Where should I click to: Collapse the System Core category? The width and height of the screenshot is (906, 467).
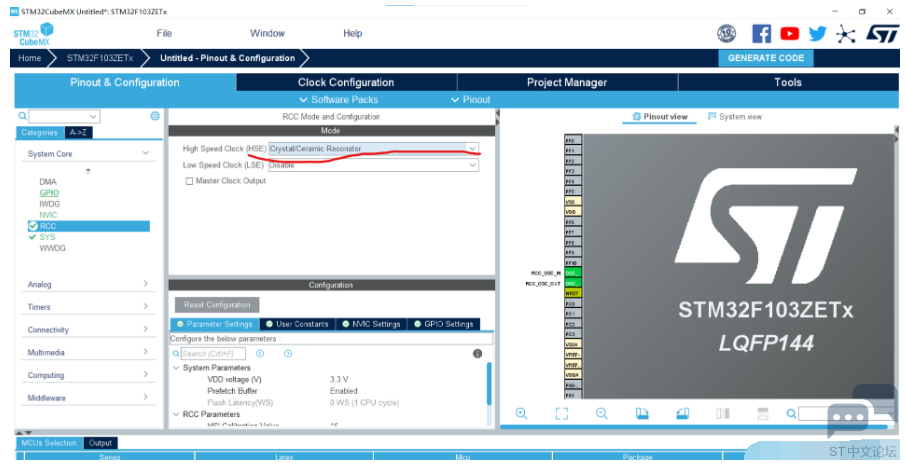(146, 153)
